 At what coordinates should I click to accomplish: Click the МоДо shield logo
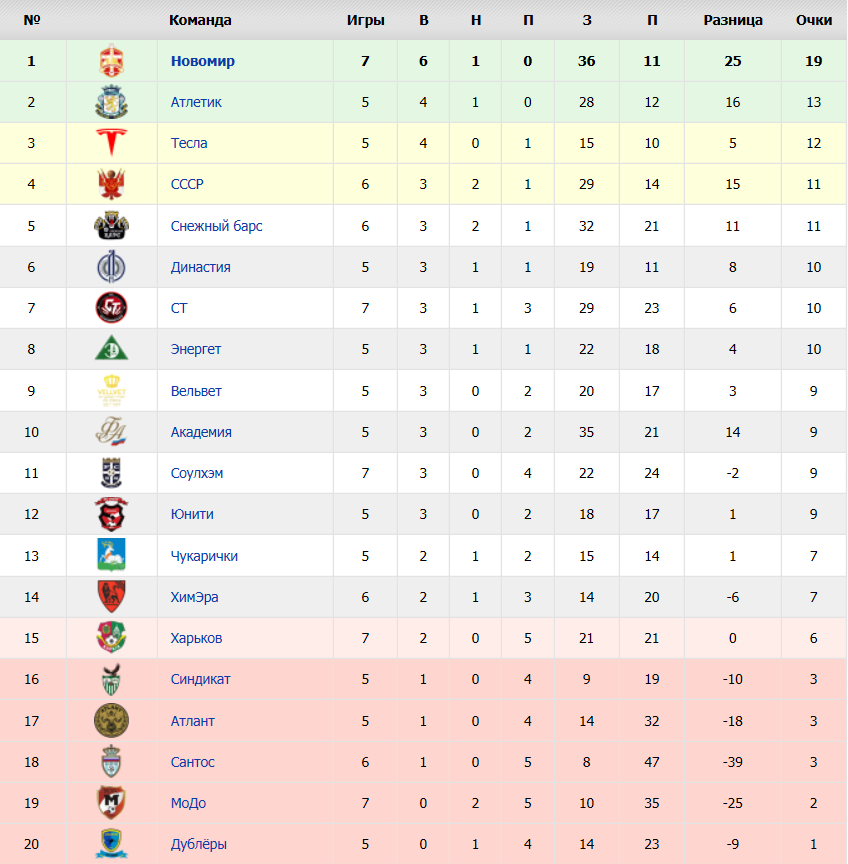[111, 802]
